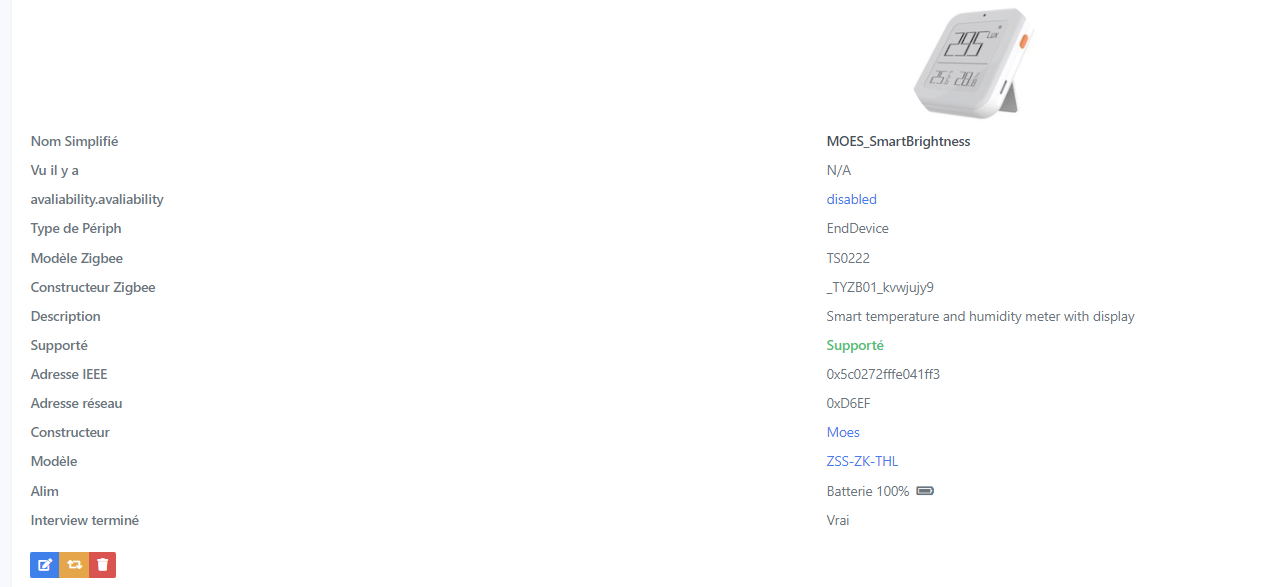The image size is (1268, 587).
Task: Click the Batterie 100% text
Action: click(867, 491)
